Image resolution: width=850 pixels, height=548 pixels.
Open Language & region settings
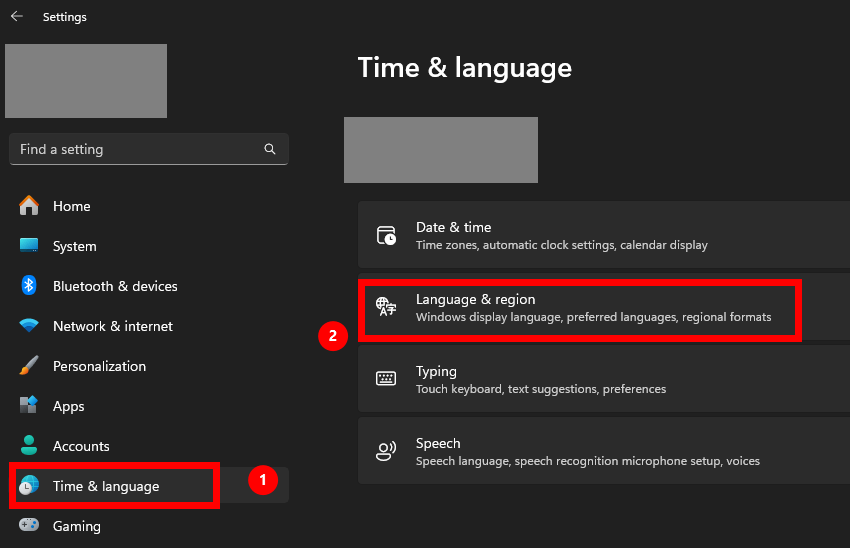pyautogui.click(x=582, y=308)
